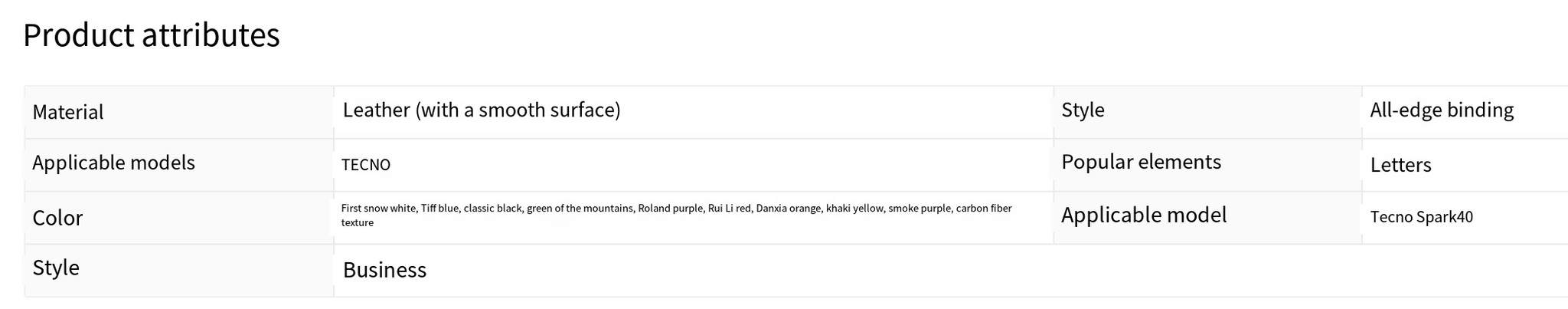Select the Business value
The image size is (1568, 309).
point(384,271)
